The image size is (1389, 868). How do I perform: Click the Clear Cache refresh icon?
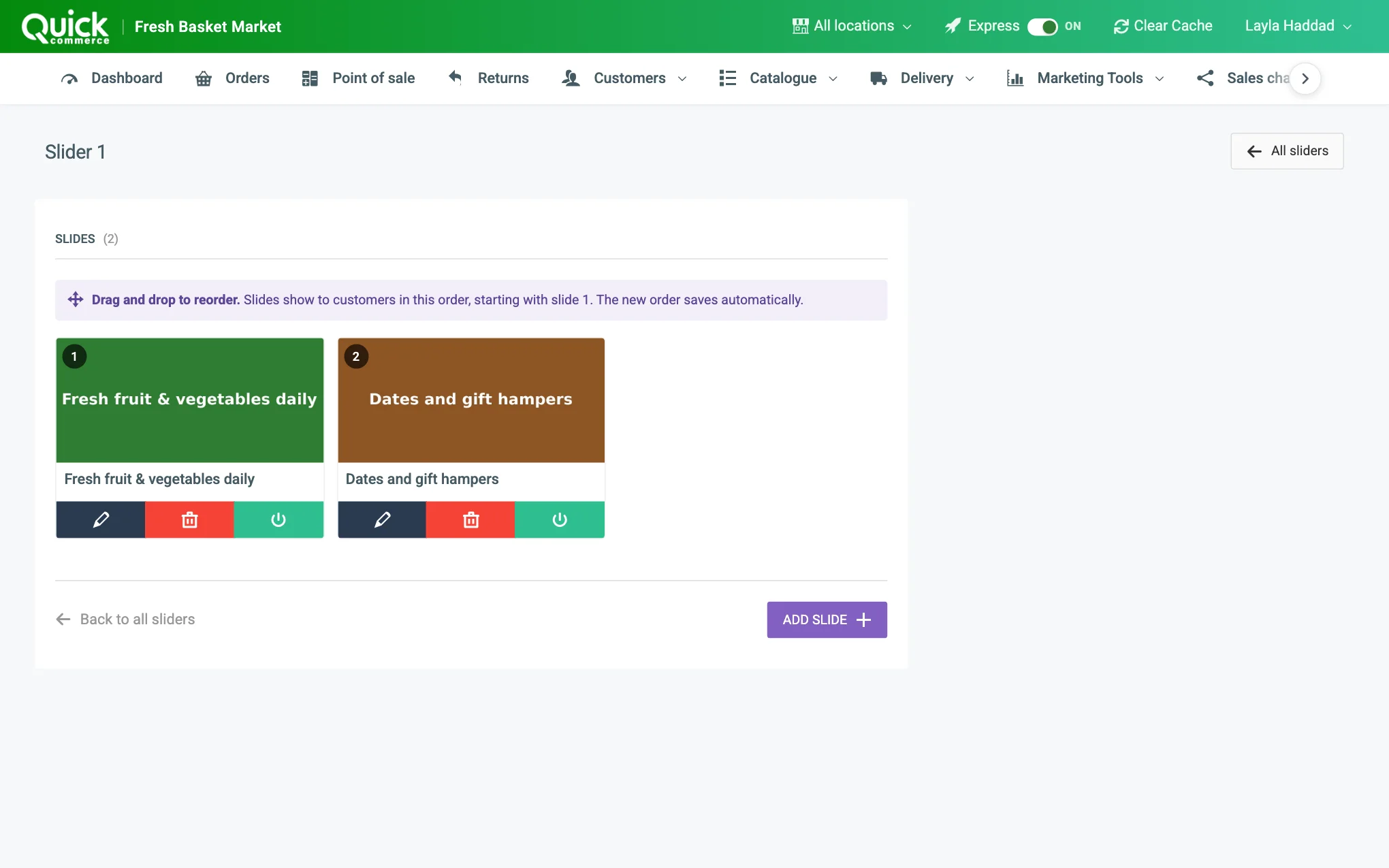pyautogui.click(x=1121, y=27)
